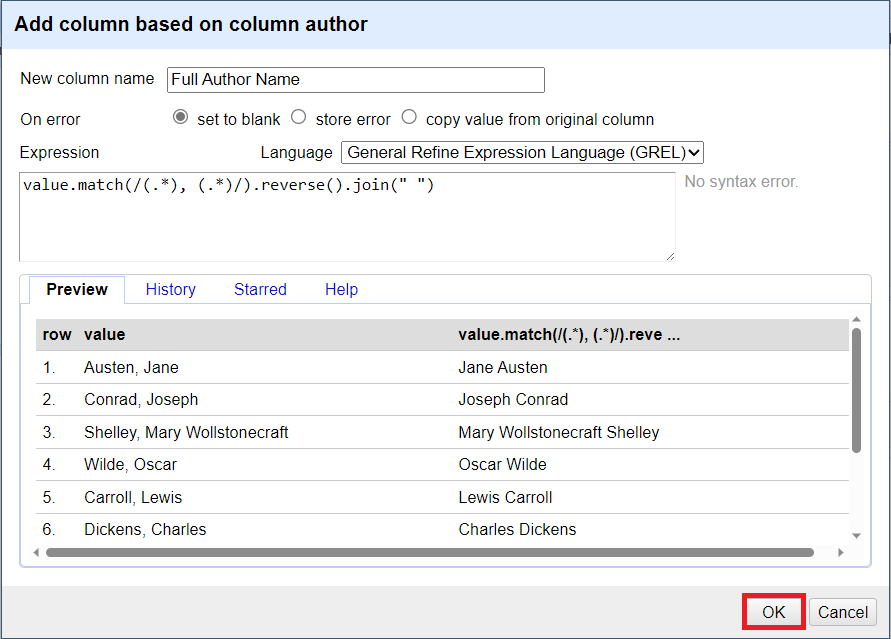891x639 pixels.
Task: Click the preview vertical scrollbar thumb
Action: tap(855, 390)
